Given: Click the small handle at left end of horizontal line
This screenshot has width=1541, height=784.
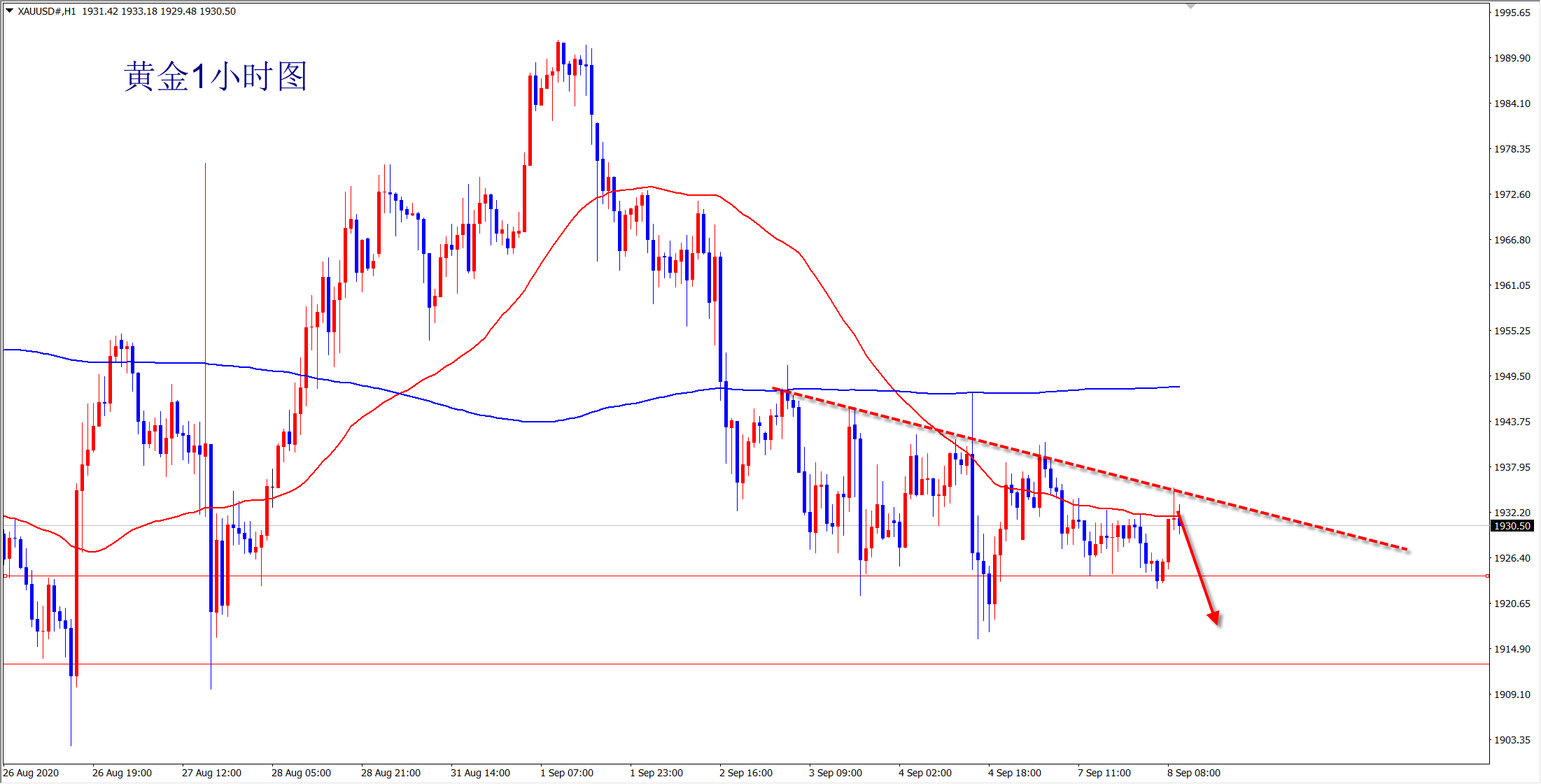Looking at the screenshot, I should coord(6,576).
